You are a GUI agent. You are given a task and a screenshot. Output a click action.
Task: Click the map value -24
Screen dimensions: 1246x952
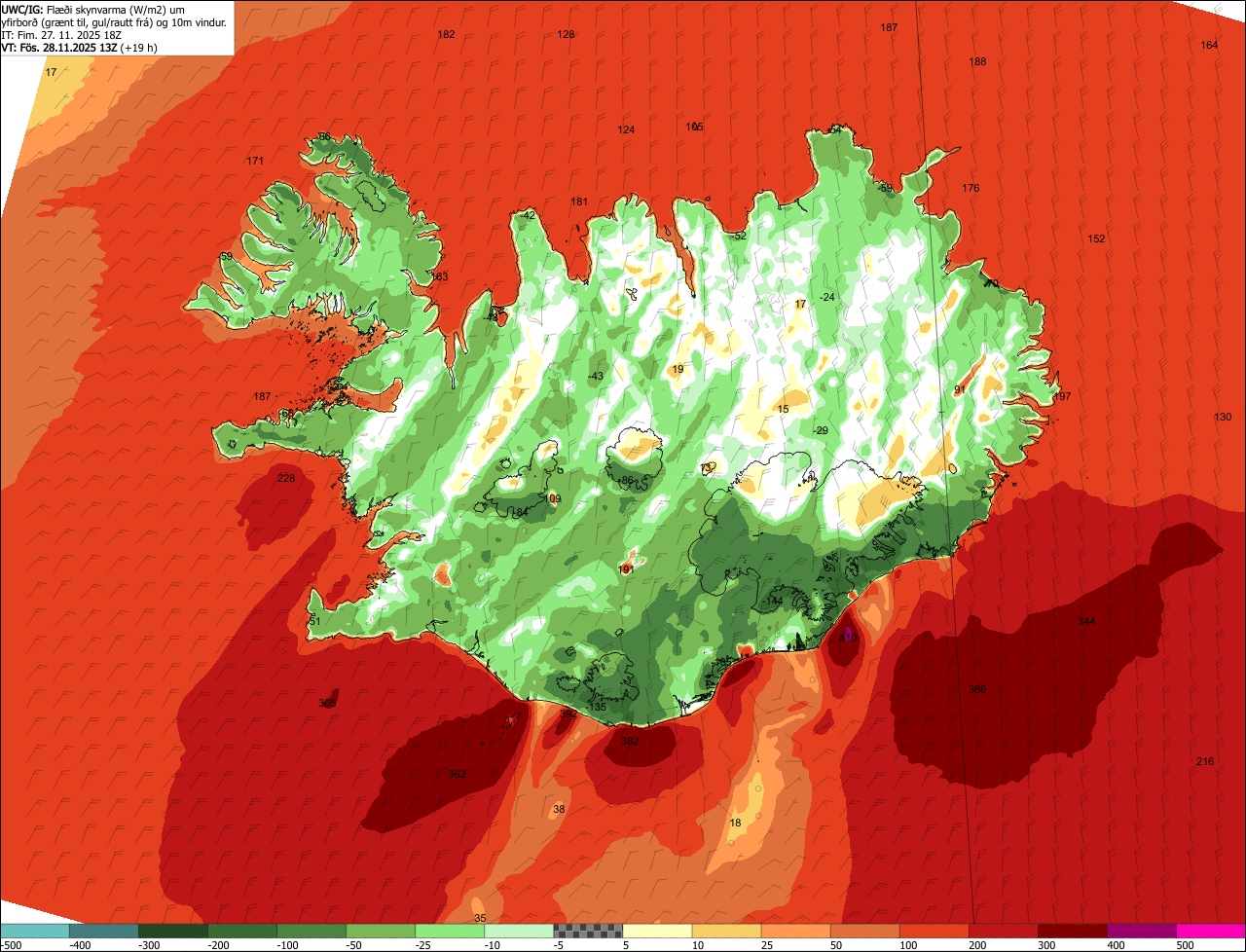coord(827,297)
